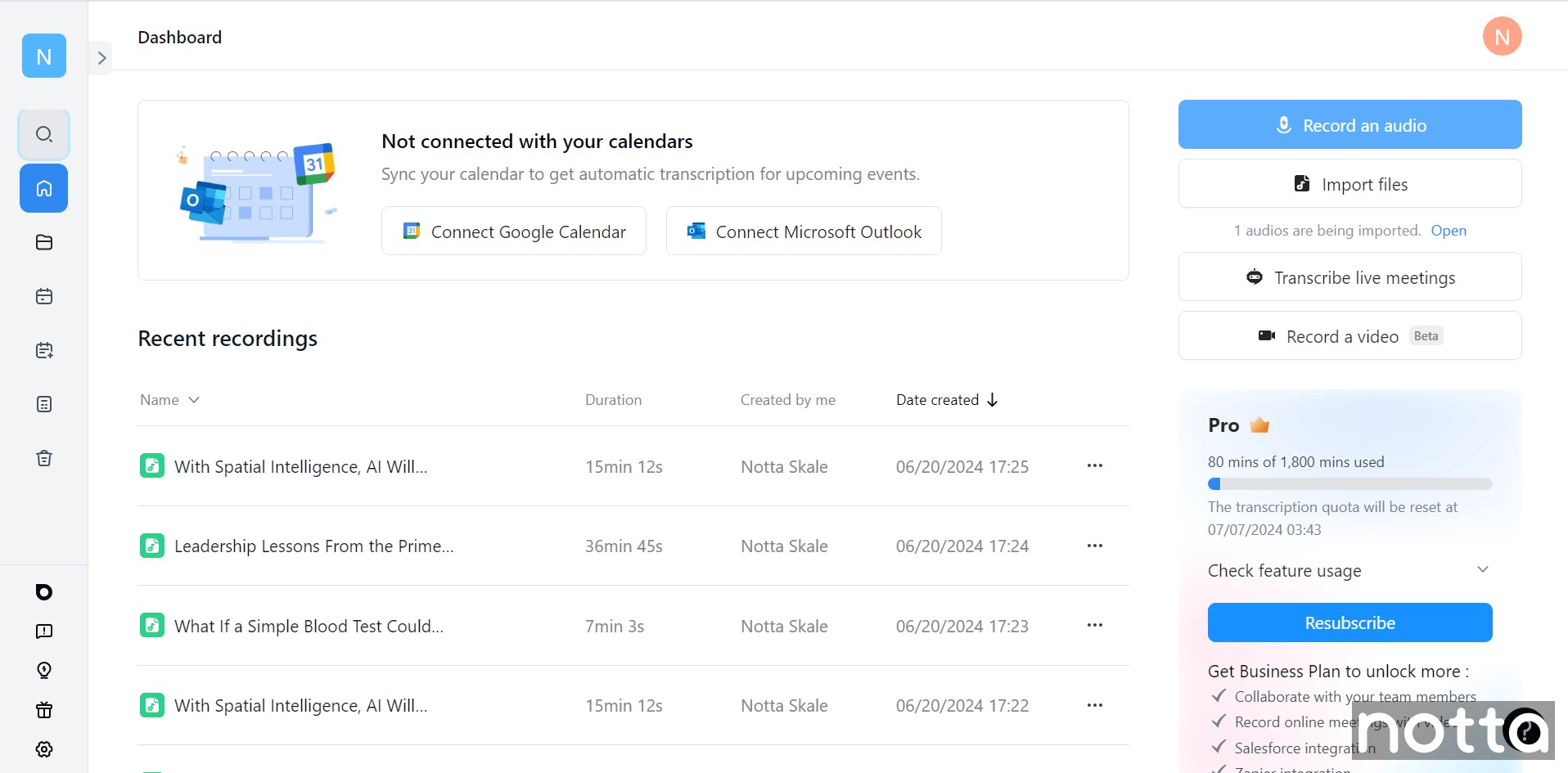Click the 7min 3s duration cell

click(615, 627)
